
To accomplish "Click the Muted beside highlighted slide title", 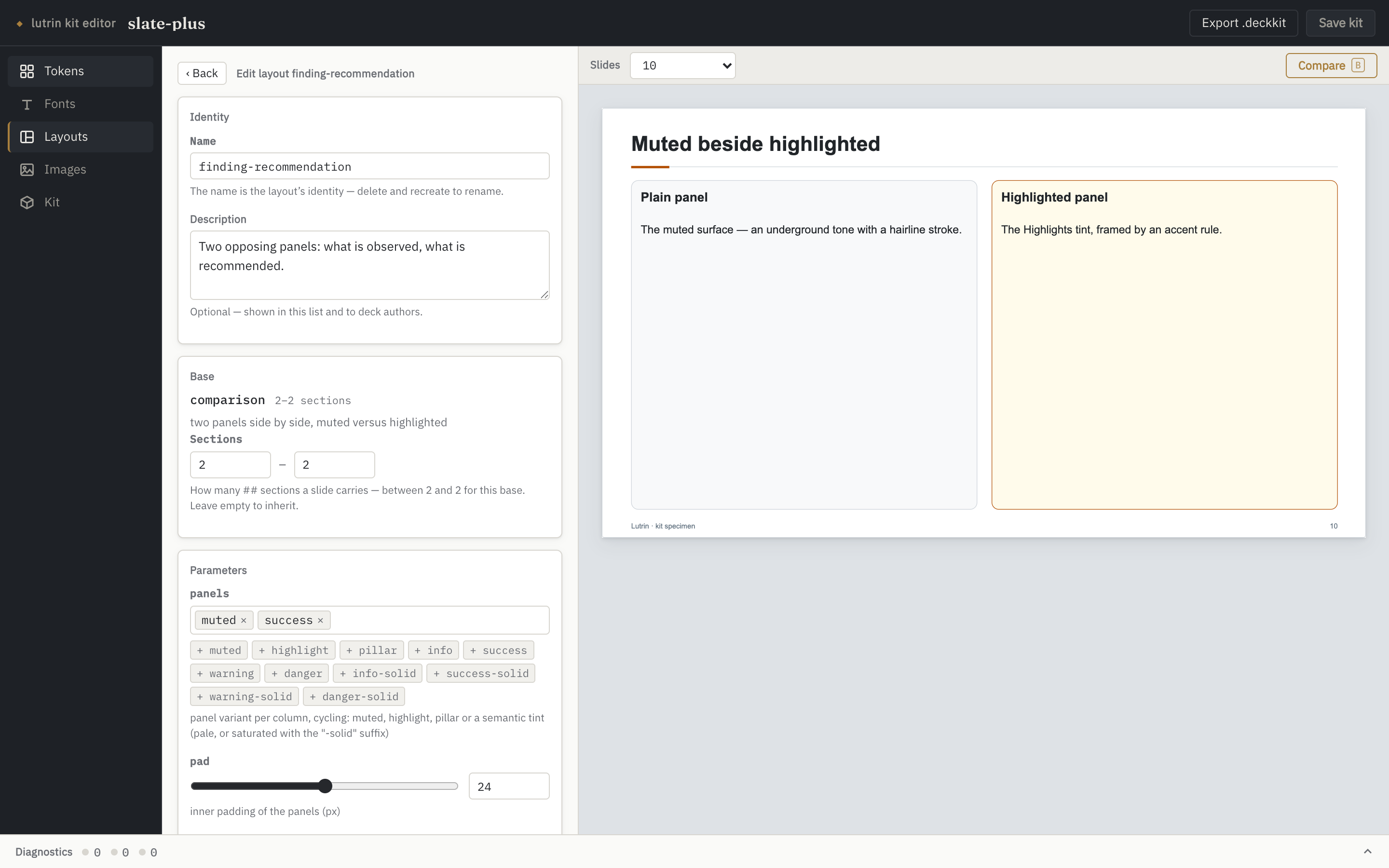I will pyautogui.click(x=755, y=144).
